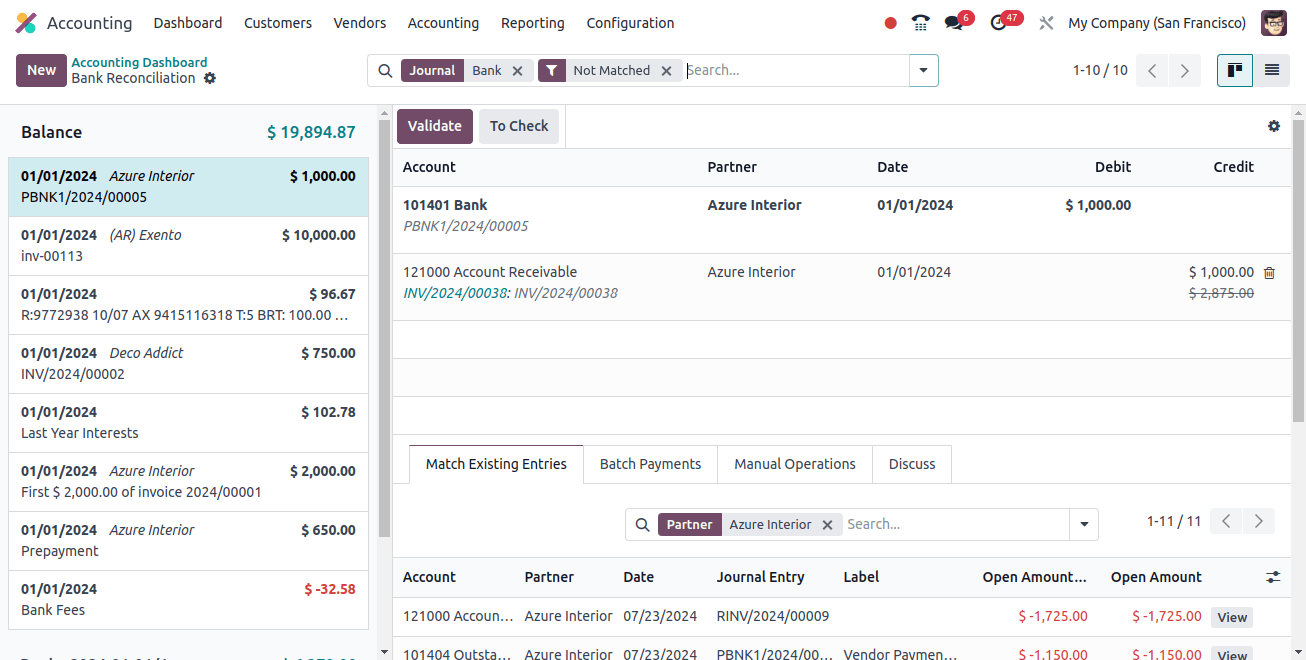This screenshot has height=660, width=1306.
Task: Select the Bank Fees transaction
Action: [188, 600]
